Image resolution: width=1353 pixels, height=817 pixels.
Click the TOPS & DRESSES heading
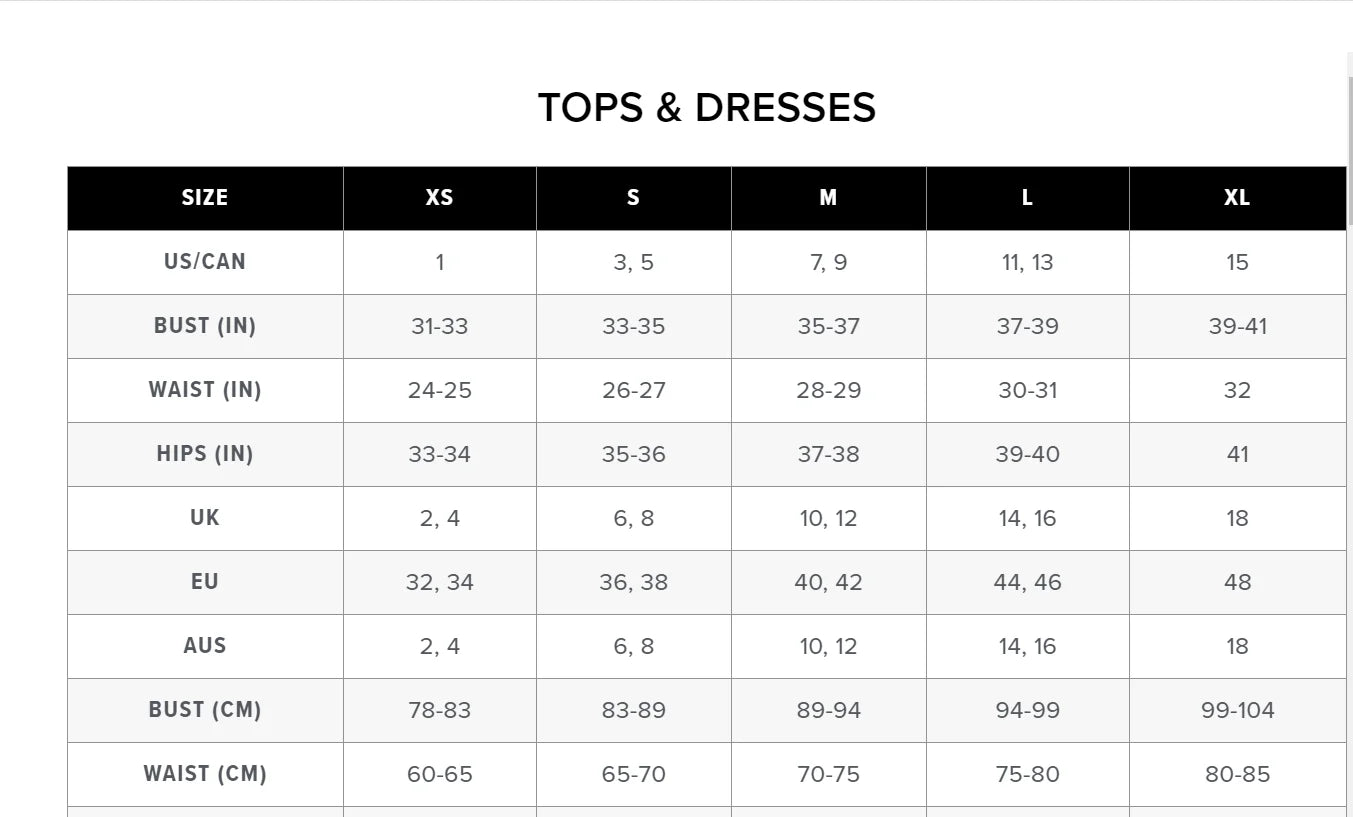pos(706,108)
